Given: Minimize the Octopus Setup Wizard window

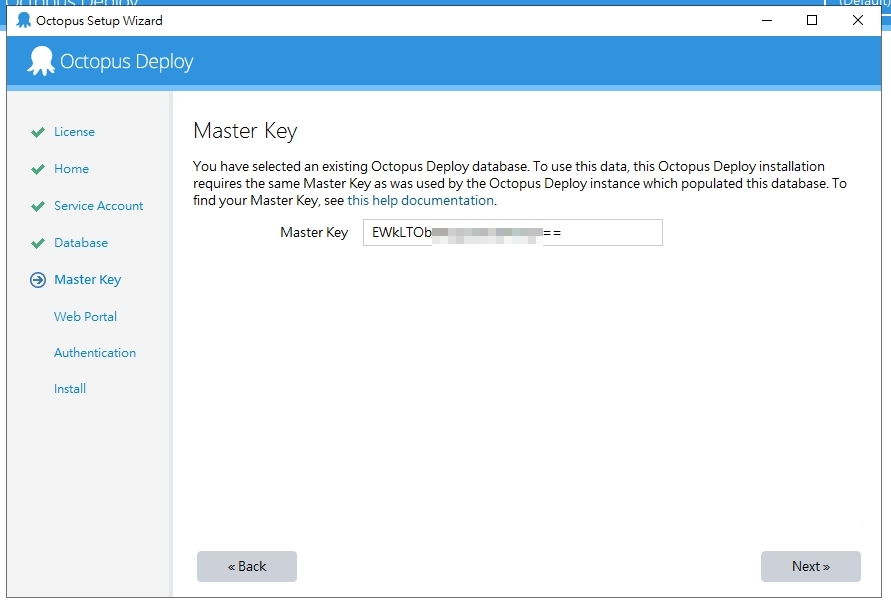Looking at the screenshot, I should [x=767, y=20].
